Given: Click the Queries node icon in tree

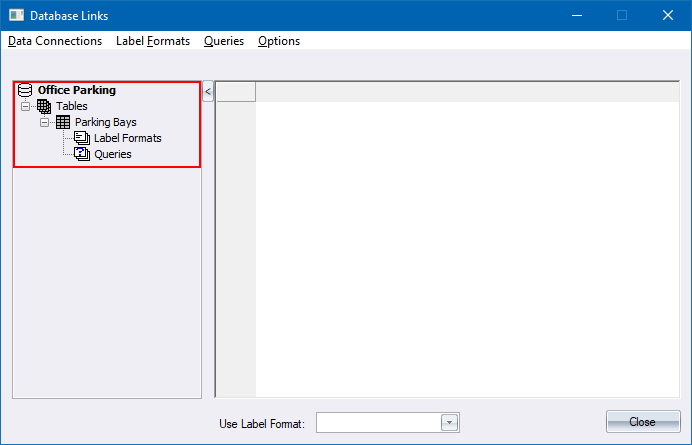Looking at the screenshot, I should (x=82, y=154).
